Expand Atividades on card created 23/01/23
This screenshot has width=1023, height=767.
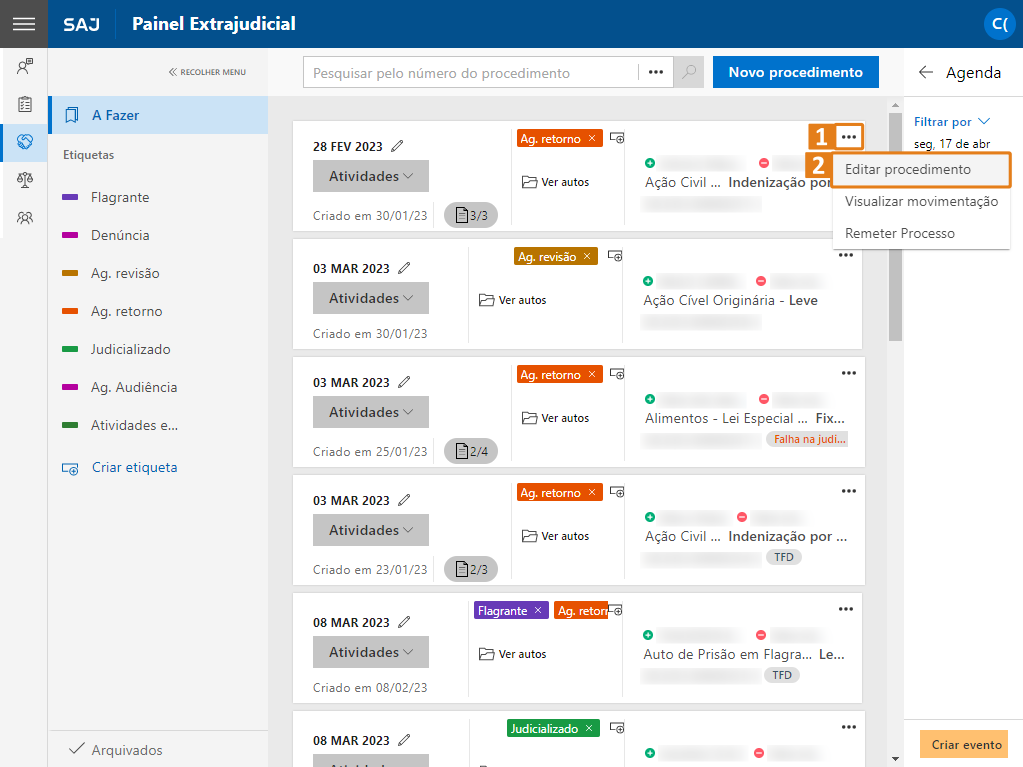point(371,530)
